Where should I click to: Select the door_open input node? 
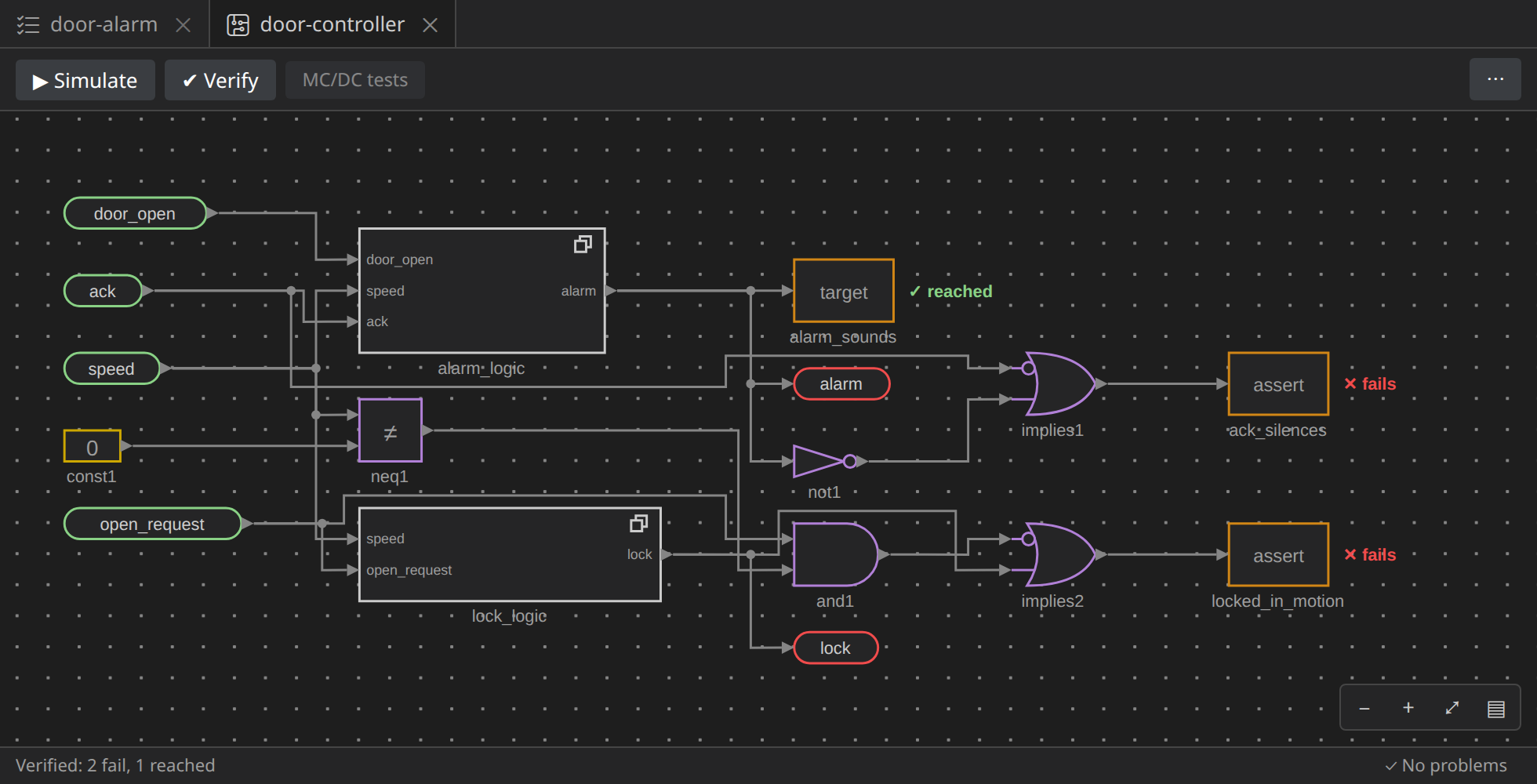click(x=135, y=213)
